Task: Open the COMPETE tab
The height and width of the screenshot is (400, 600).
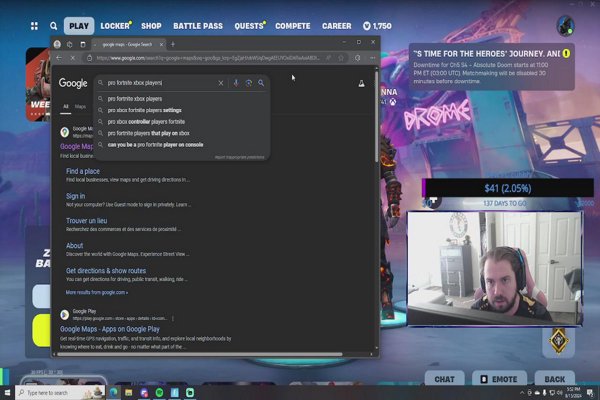Action: click(293, 26)
